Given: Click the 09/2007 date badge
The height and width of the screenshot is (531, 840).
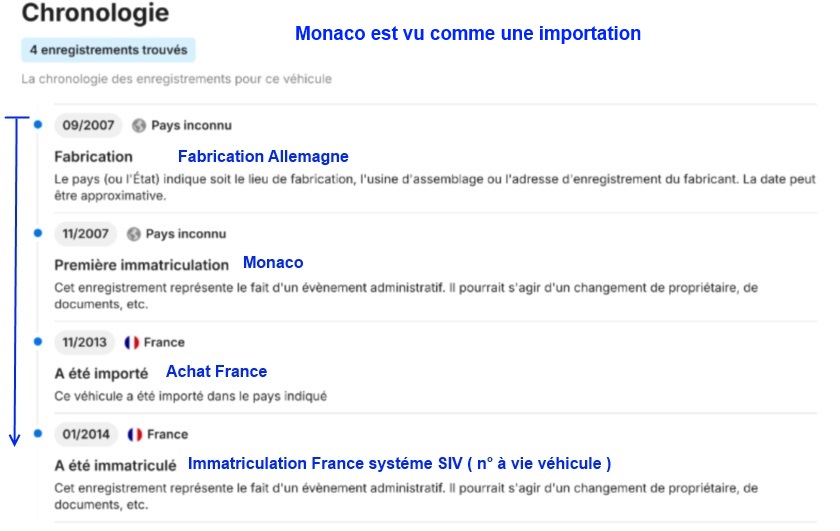Looking at the screenshot, I should click(88, 126).
